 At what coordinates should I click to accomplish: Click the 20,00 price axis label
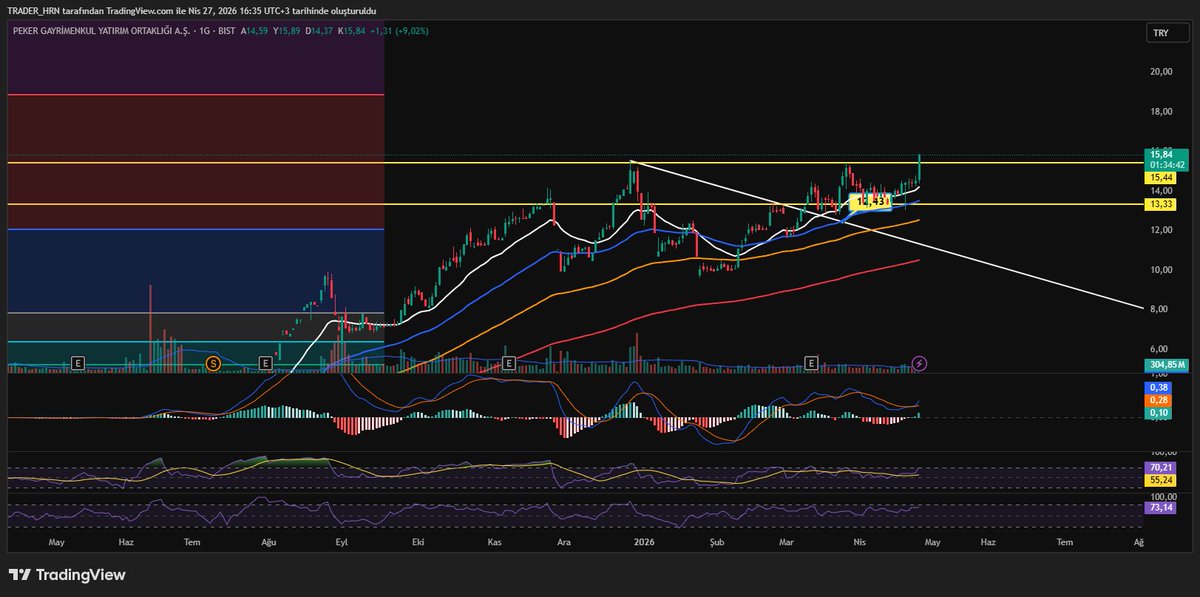pyautogui.click(x=1161, y=72)
